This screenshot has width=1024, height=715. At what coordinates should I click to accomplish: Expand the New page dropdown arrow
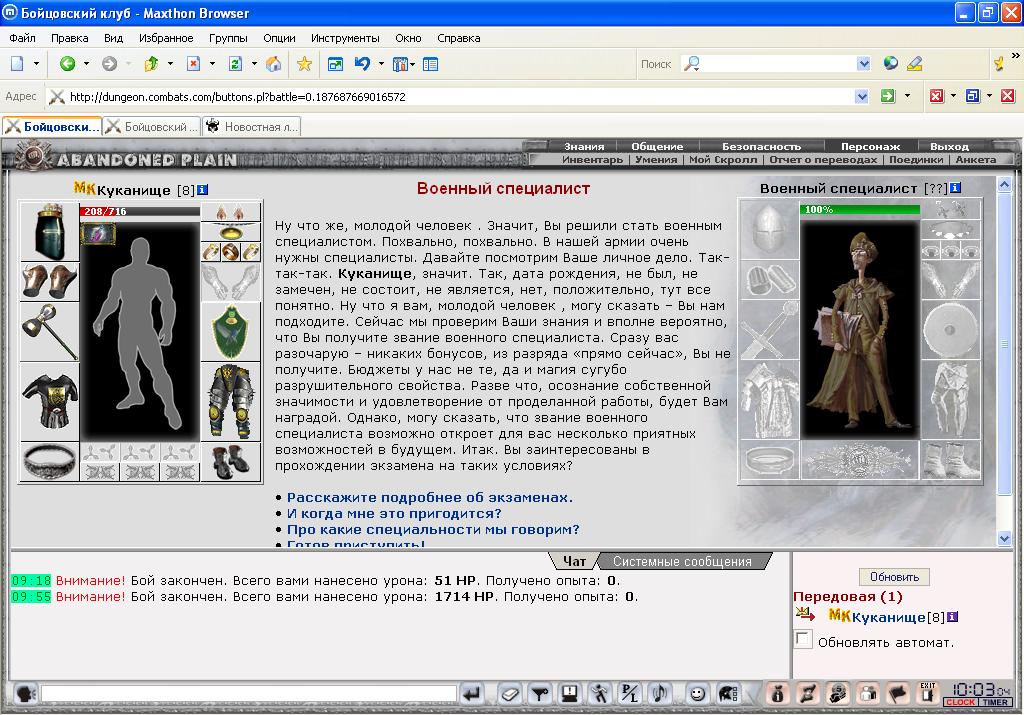pos(36,63)
